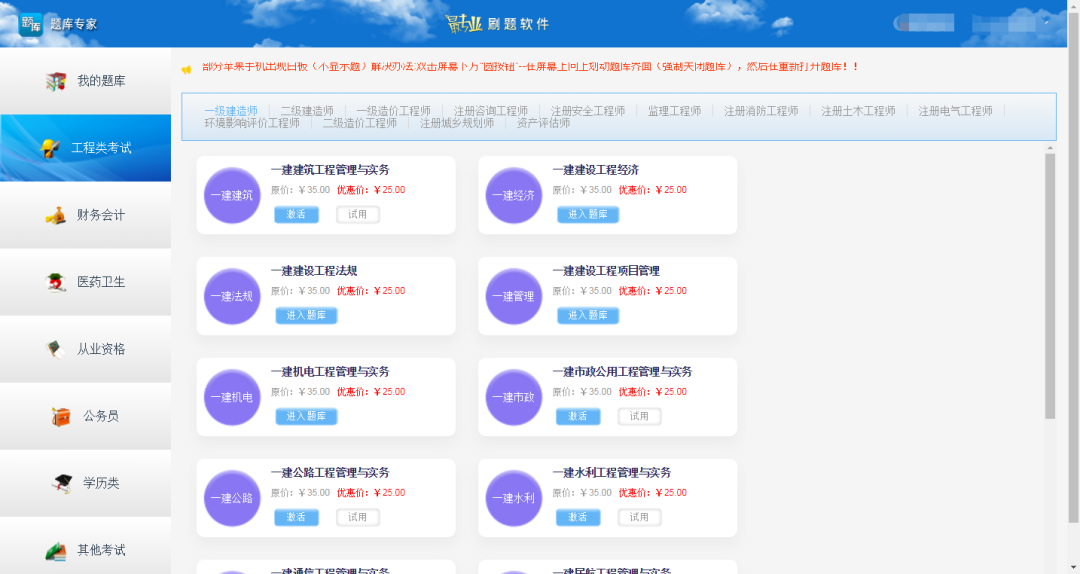Click the 其他考试 sidebar icon
Image resolution: width=1080 pixels, height=574 pixels.
click(x=56, y=550)
